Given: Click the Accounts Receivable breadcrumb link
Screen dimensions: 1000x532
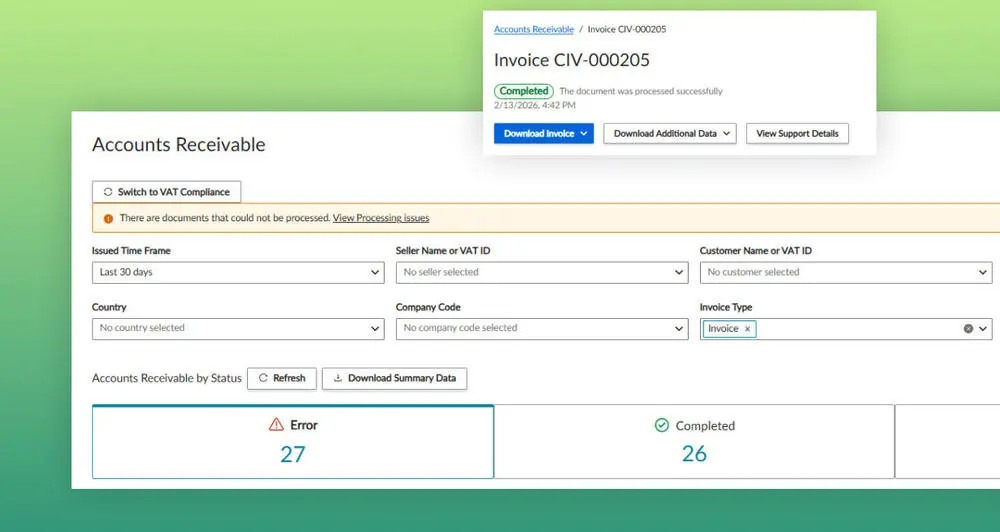Looking at the screenshot, I should (534, 29).
